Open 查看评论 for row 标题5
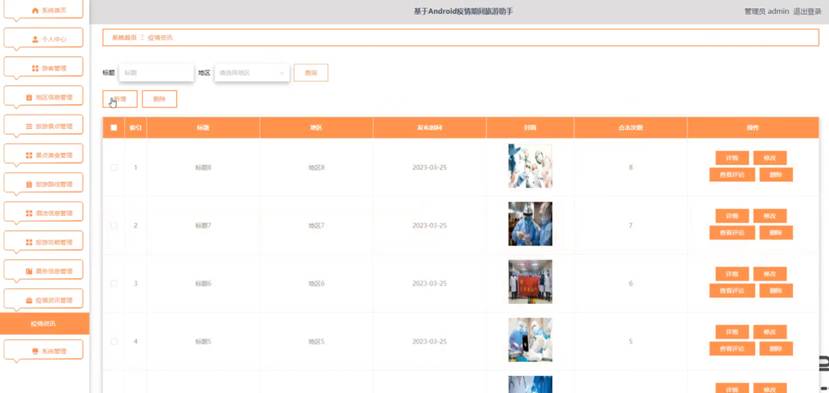This screenshot has height=393, width=829. [732, 349]
